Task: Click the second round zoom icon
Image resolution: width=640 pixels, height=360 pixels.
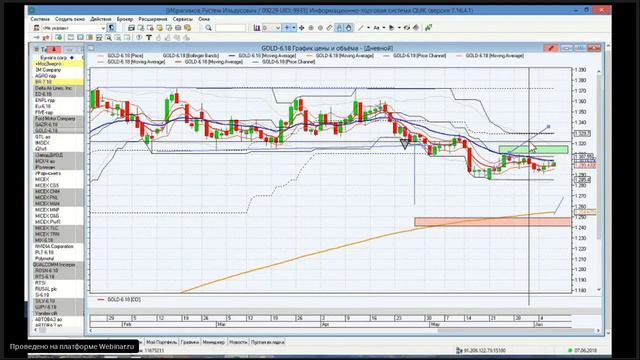Action: point(320,28)
